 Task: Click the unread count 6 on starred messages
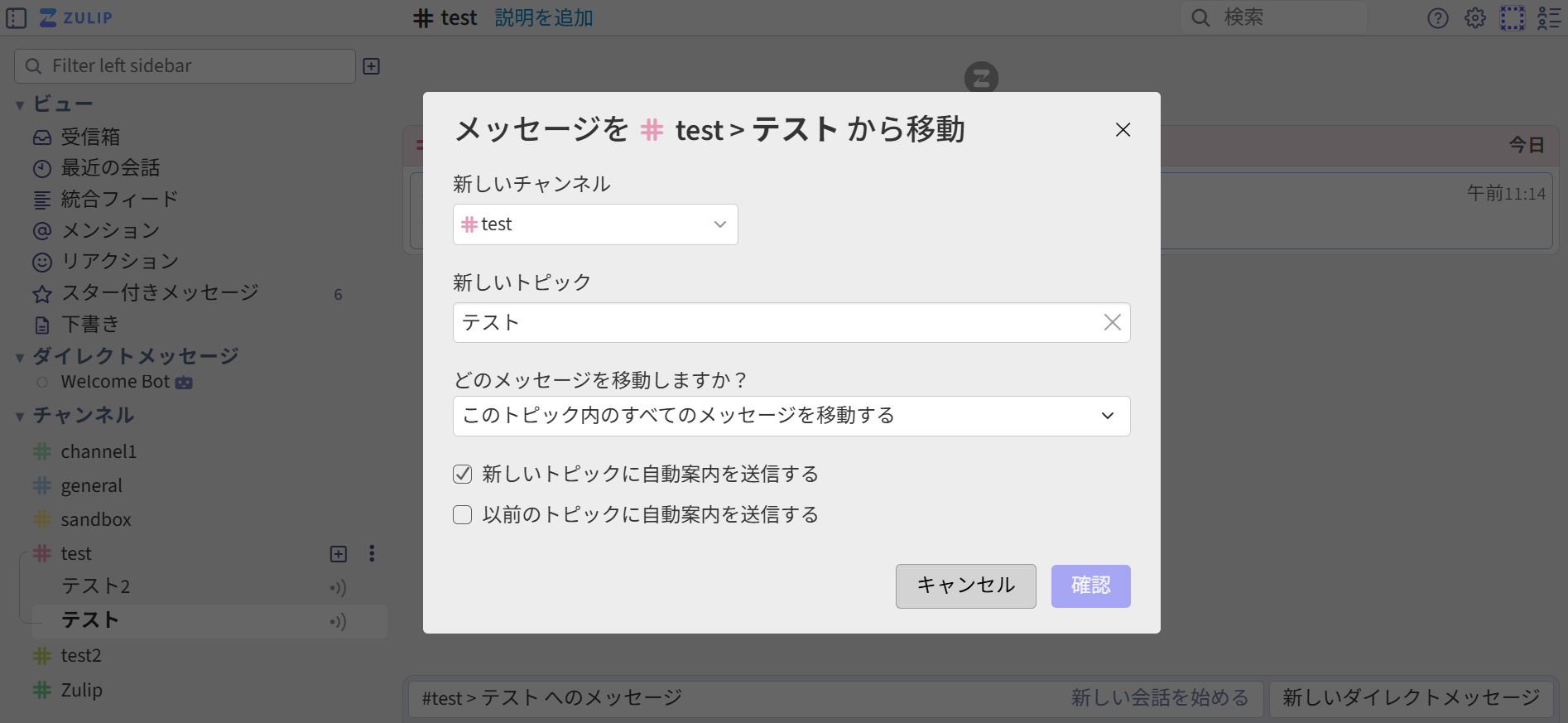(x=338, y=295)
